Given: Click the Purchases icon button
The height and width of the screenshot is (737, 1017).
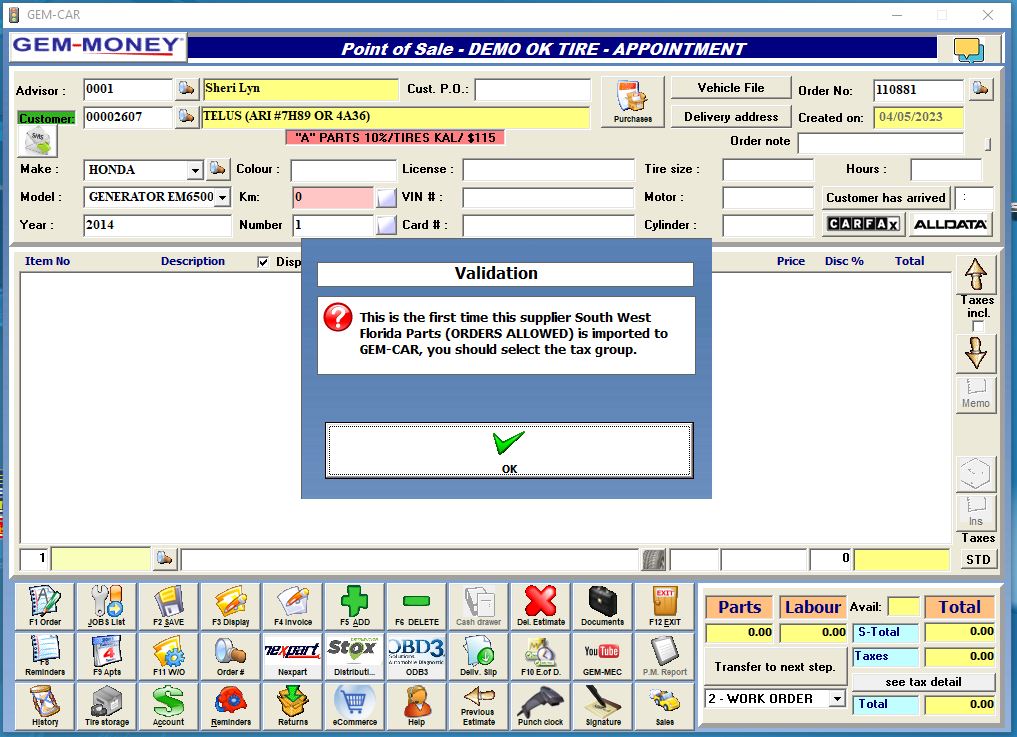Looking at the screenshot, I should click(x=632, y=102).
